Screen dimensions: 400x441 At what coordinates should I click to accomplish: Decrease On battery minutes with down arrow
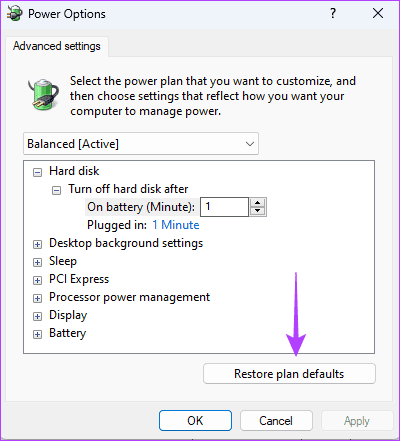[x=257, y=211]
